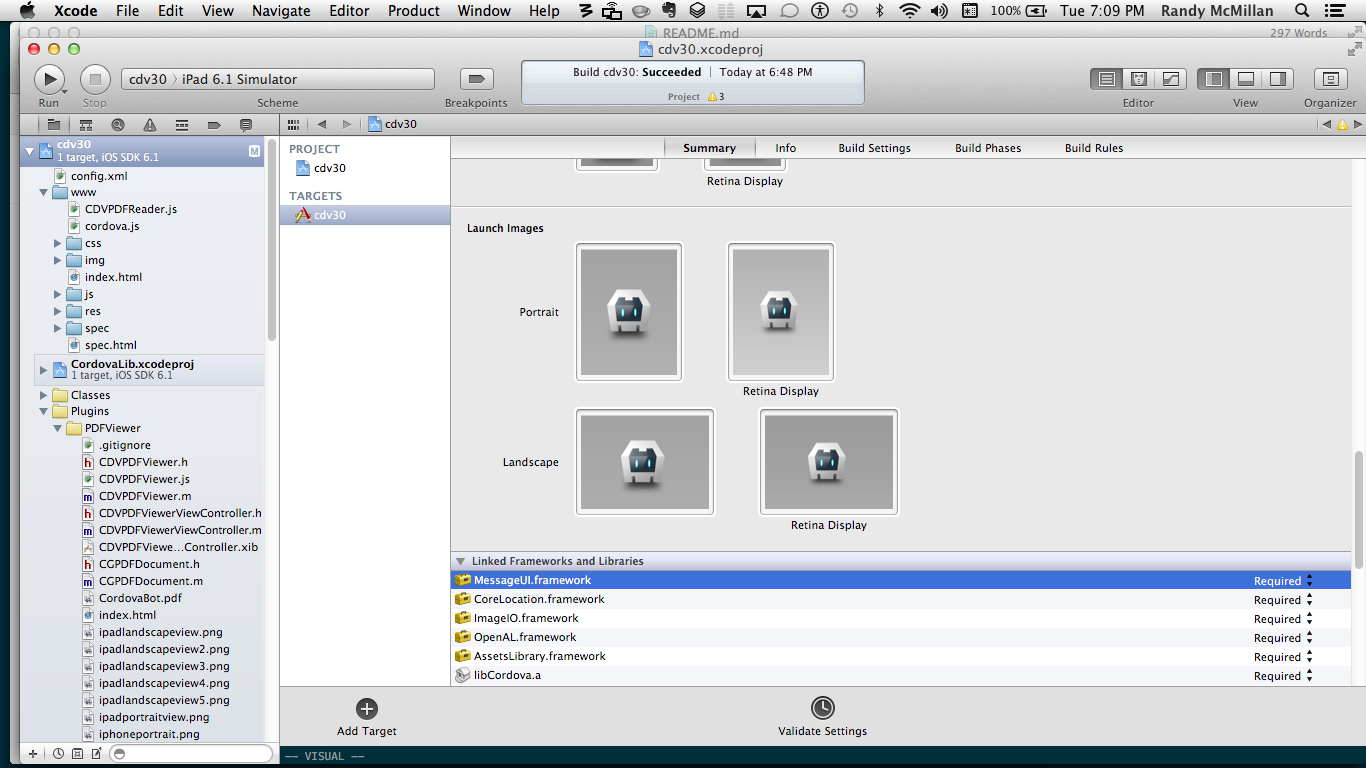This screenshot has height=768, width=1366.
Task: Show the Debug area
Action: pyautogui.click(x=1246, y=79)
